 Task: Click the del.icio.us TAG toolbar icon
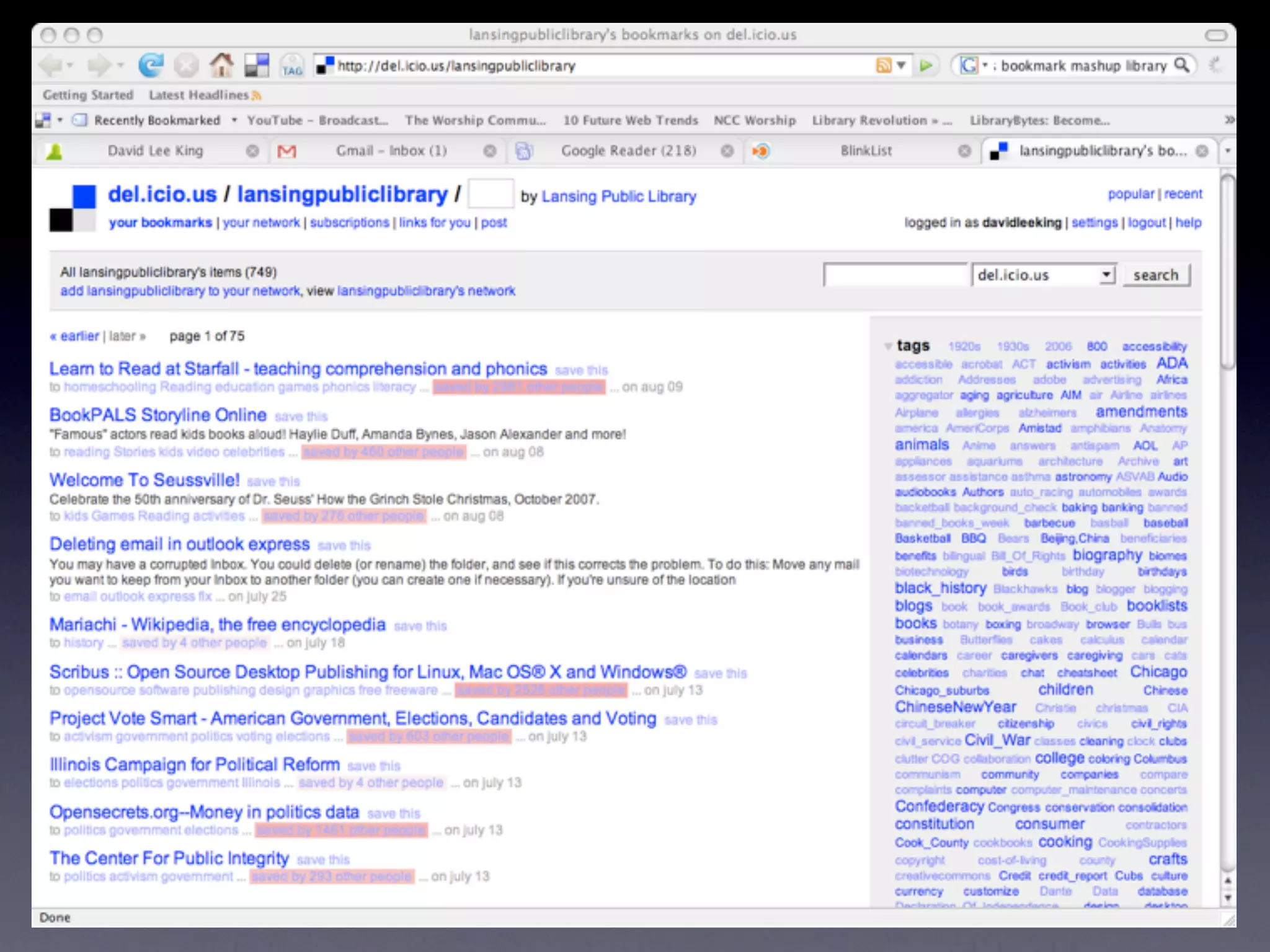click(291, 66)
